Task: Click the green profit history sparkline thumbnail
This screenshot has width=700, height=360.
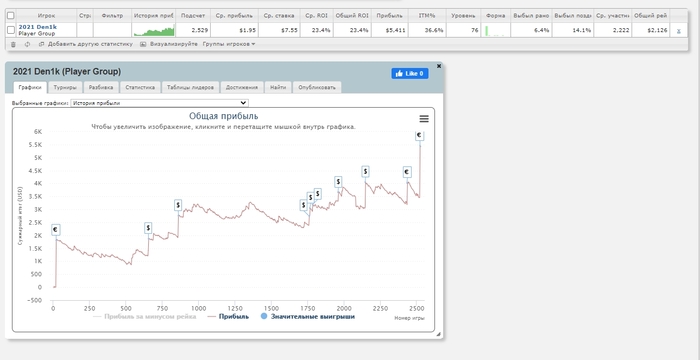Action: click(154, 31)
